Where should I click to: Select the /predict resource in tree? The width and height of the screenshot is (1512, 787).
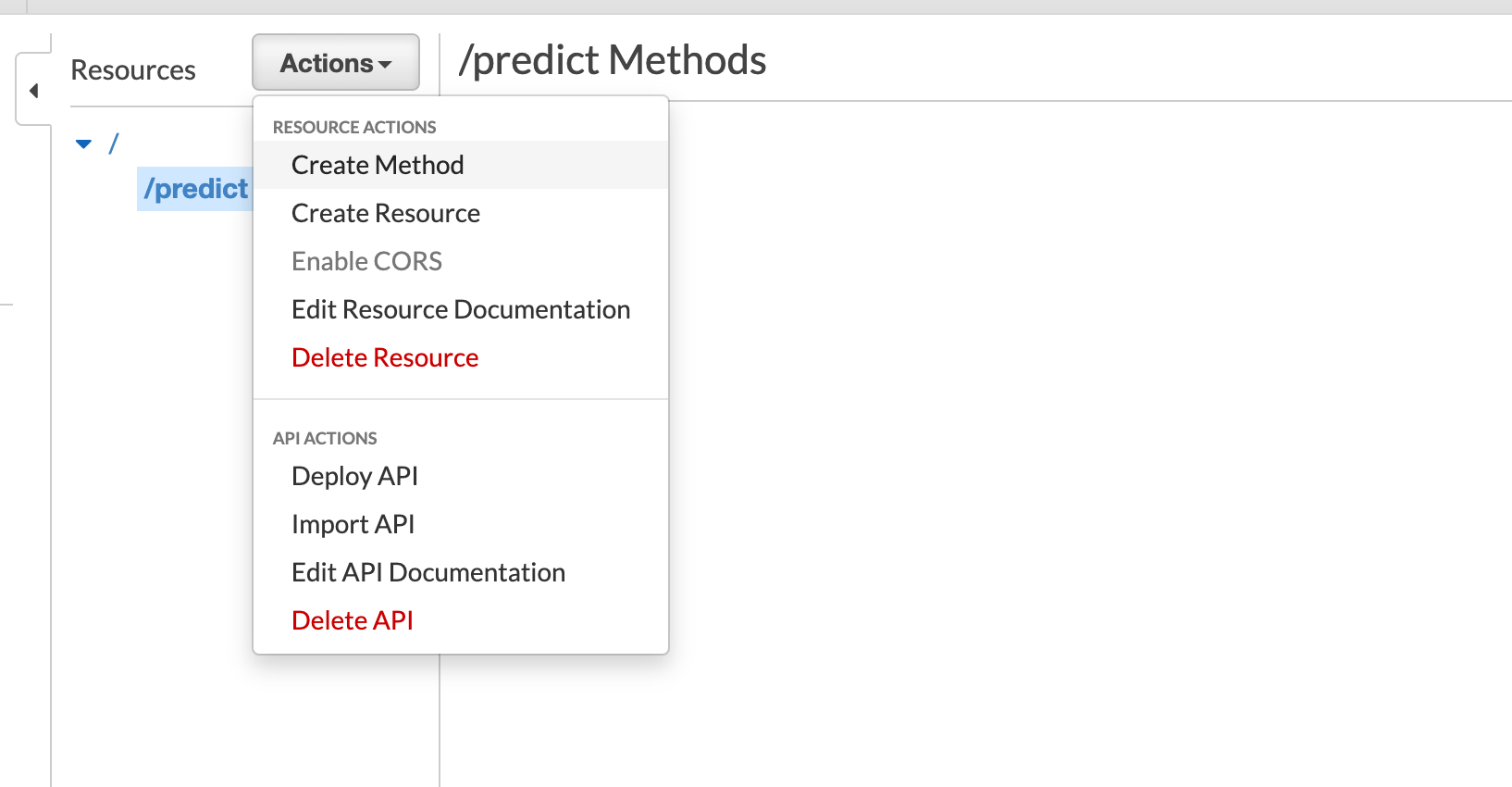pos(195,189)
